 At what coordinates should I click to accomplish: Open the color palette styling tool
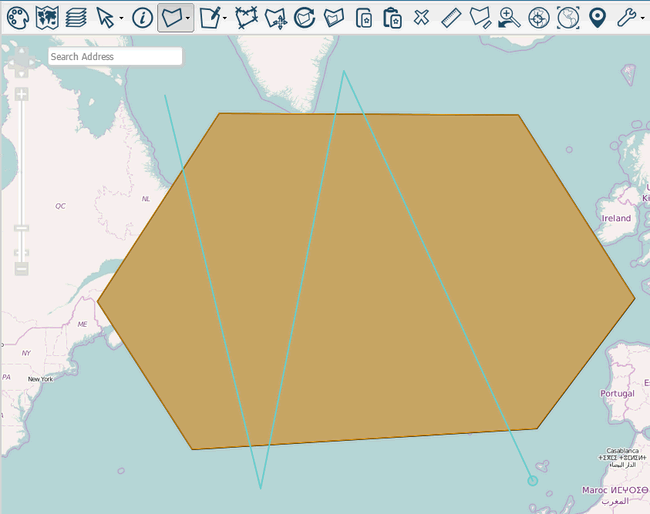tap(15, 17)
